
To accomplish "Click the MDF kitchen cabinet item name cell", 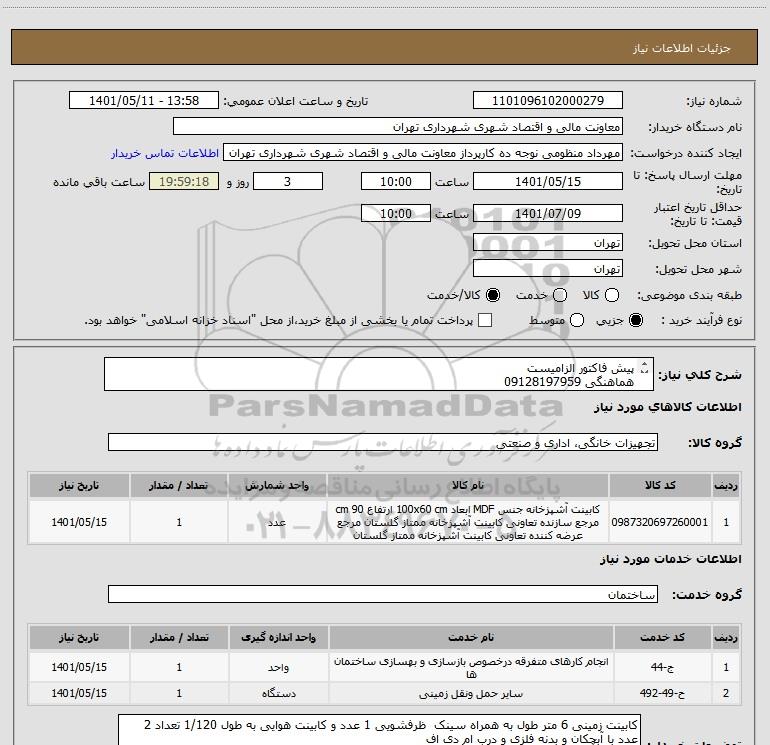I will 468,522.
